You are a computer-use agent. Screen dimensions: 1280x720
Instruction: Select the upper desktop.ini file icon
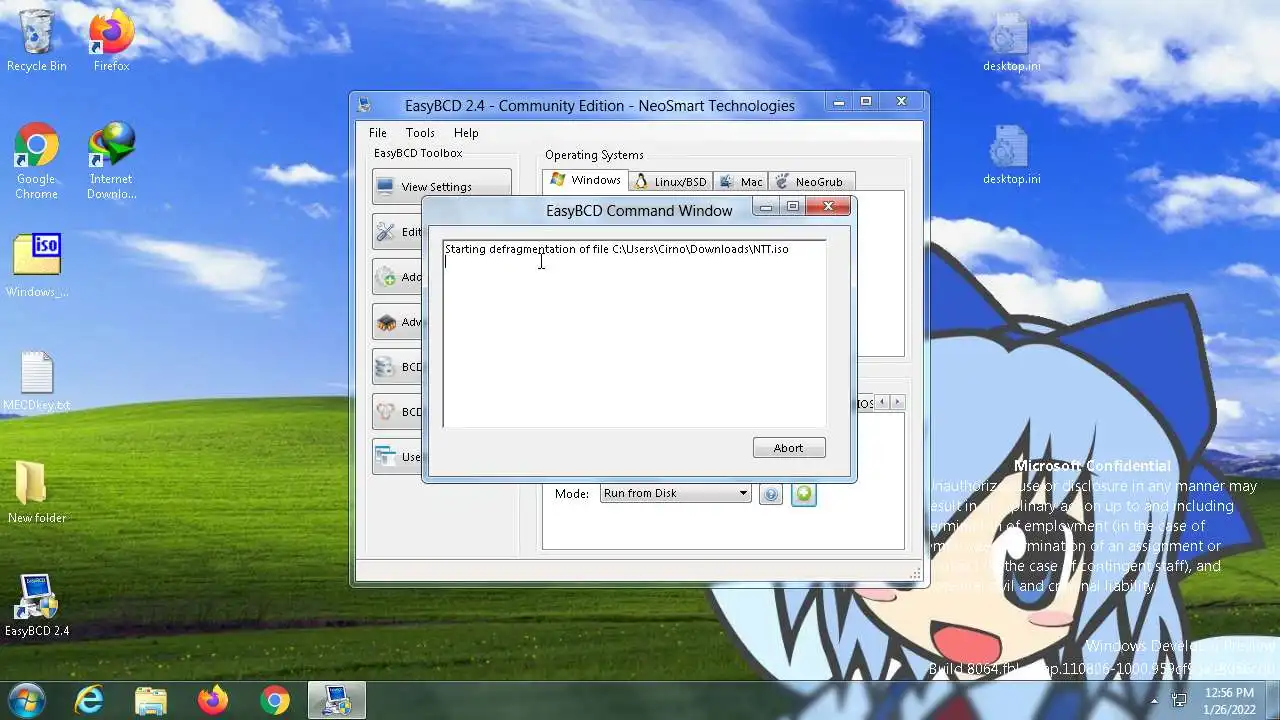coord(1011,41)
